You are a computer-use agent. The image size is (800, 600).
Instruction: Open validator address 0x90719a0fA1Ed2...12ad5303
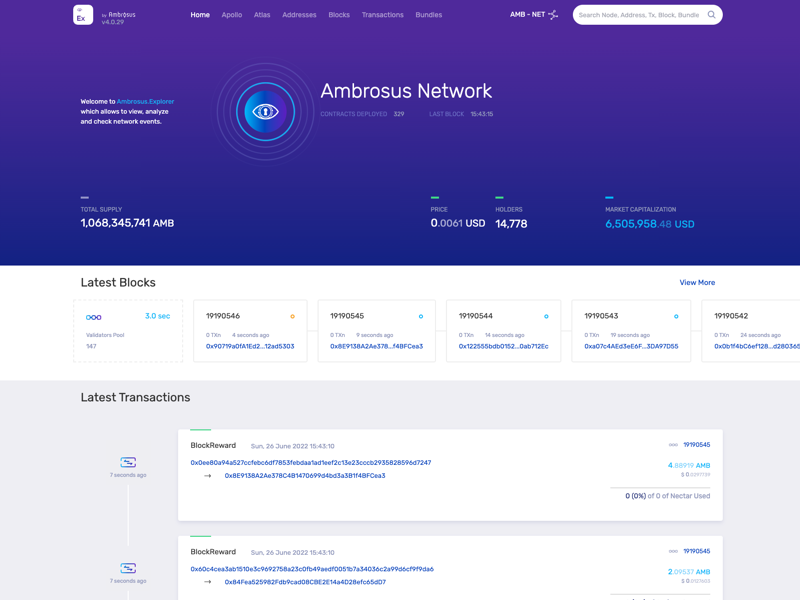250,346
